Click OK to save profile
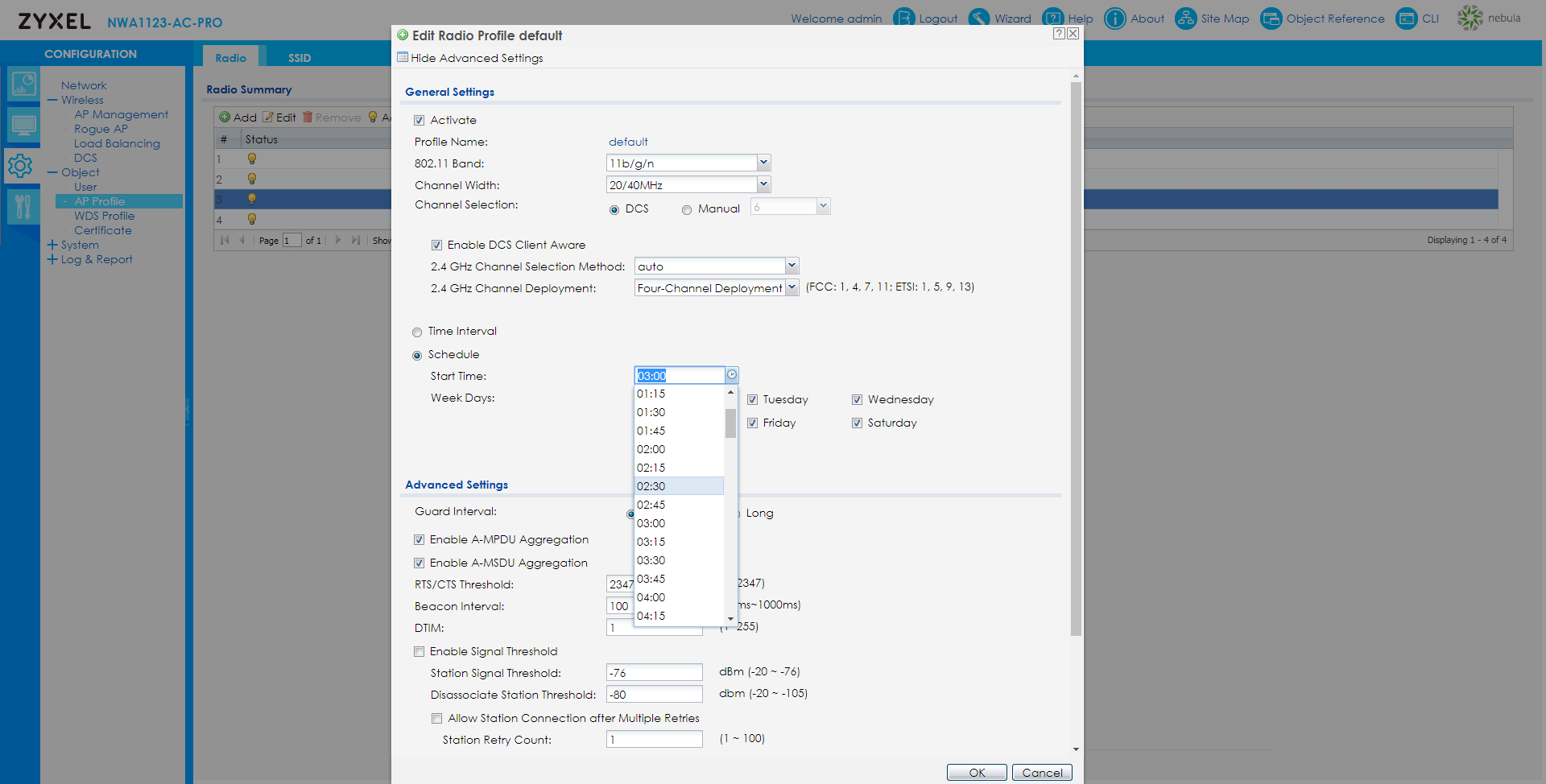This screenshot has height=784, width=1546. (977, 773)
